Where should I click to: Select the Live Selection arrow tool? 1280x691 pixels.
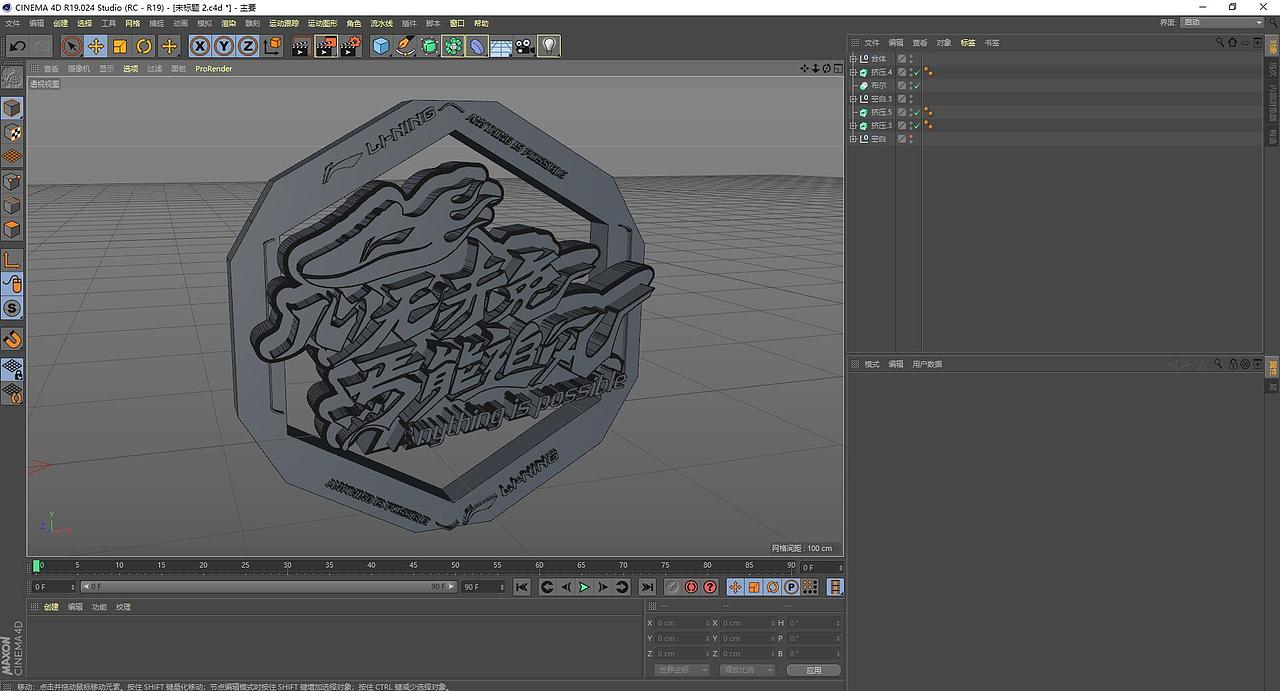click(71, 46)
